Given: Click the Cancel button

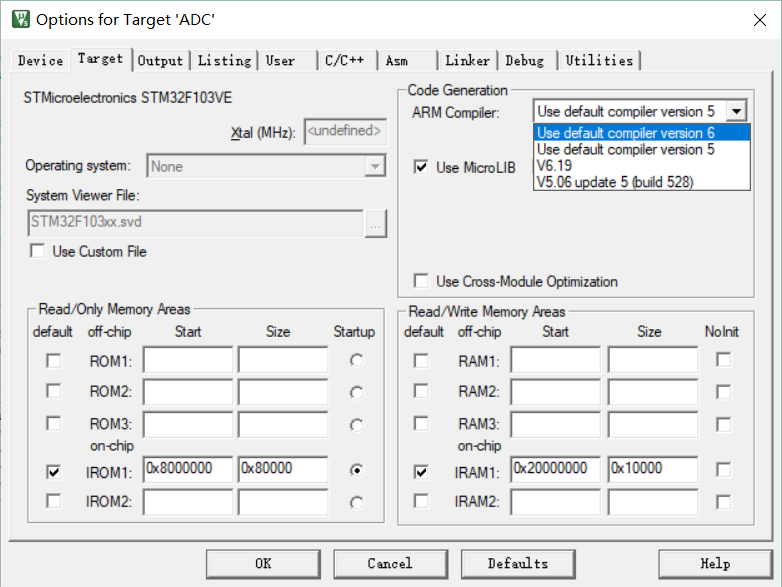Looking at the screenshot, I should (391, 564).
